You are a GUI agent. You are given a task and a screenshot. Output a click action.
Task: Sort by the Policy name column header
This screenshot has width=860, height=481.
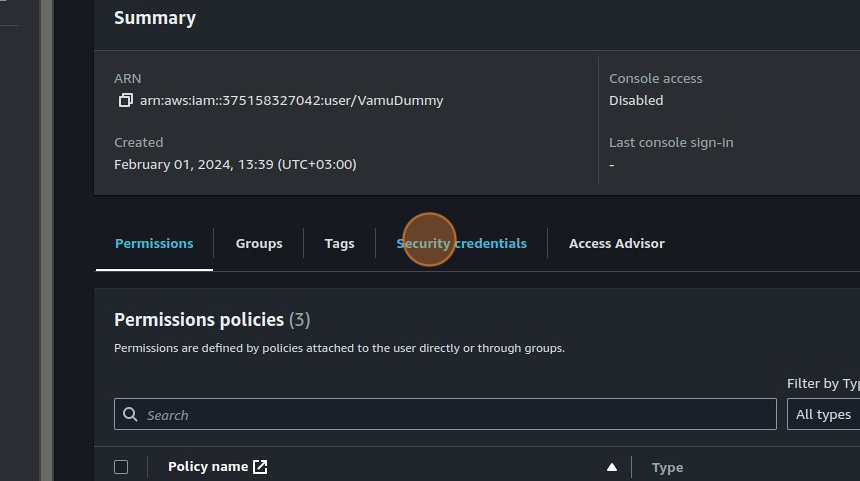[x=207, y=466]
